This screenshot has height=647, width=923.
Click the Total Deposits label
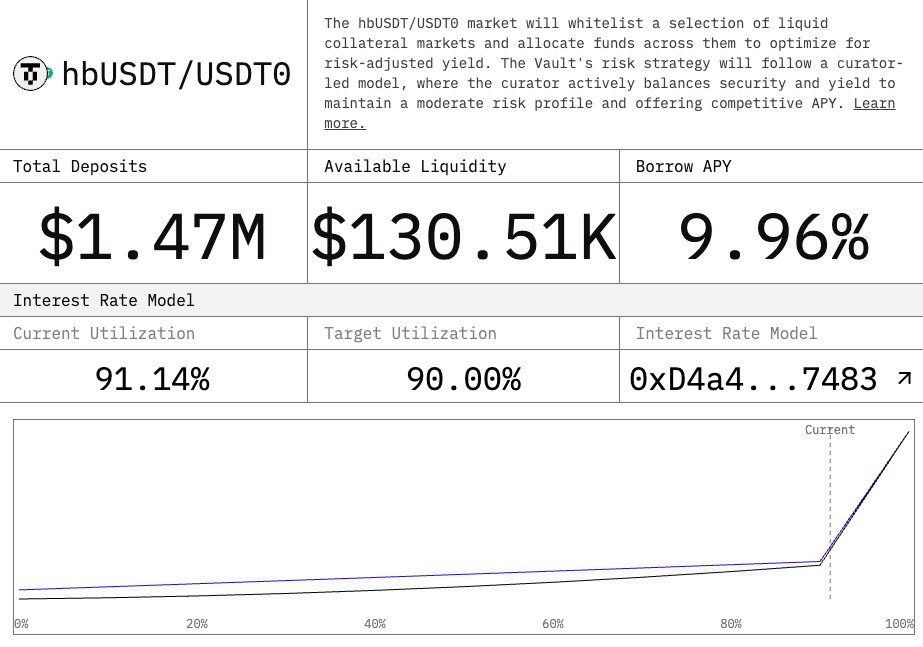pos(80,166)
